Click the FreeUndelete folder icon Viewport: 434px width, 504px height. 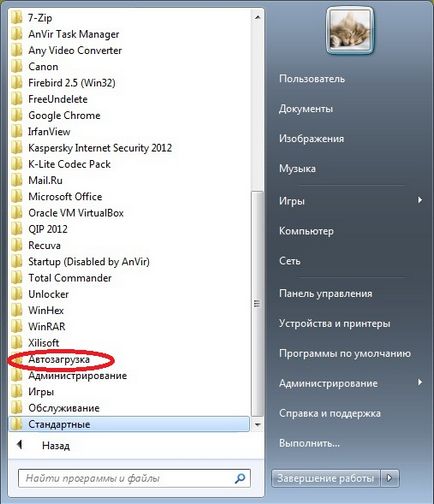click(16, 99)
